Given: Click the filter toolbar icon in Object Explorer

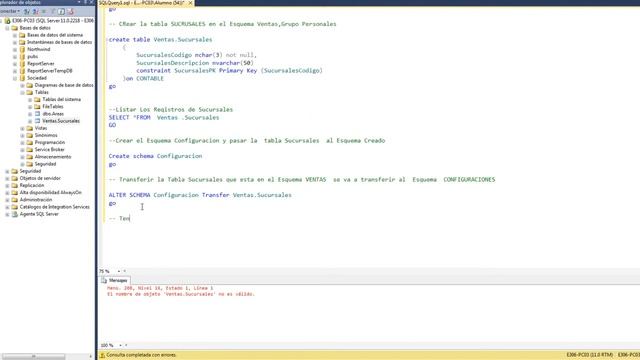Looking at the screenshot, I should click(53, 11).
